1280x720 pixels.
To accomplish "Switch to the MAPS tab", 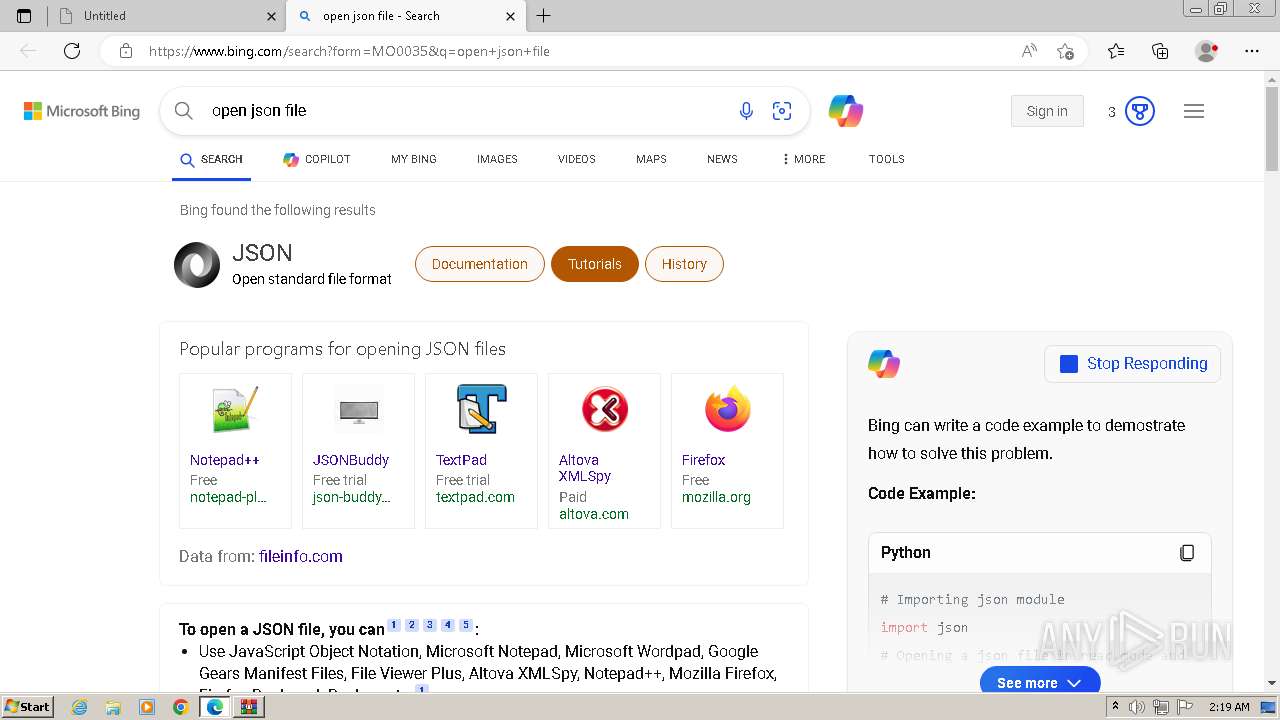I will click(651, 159).
